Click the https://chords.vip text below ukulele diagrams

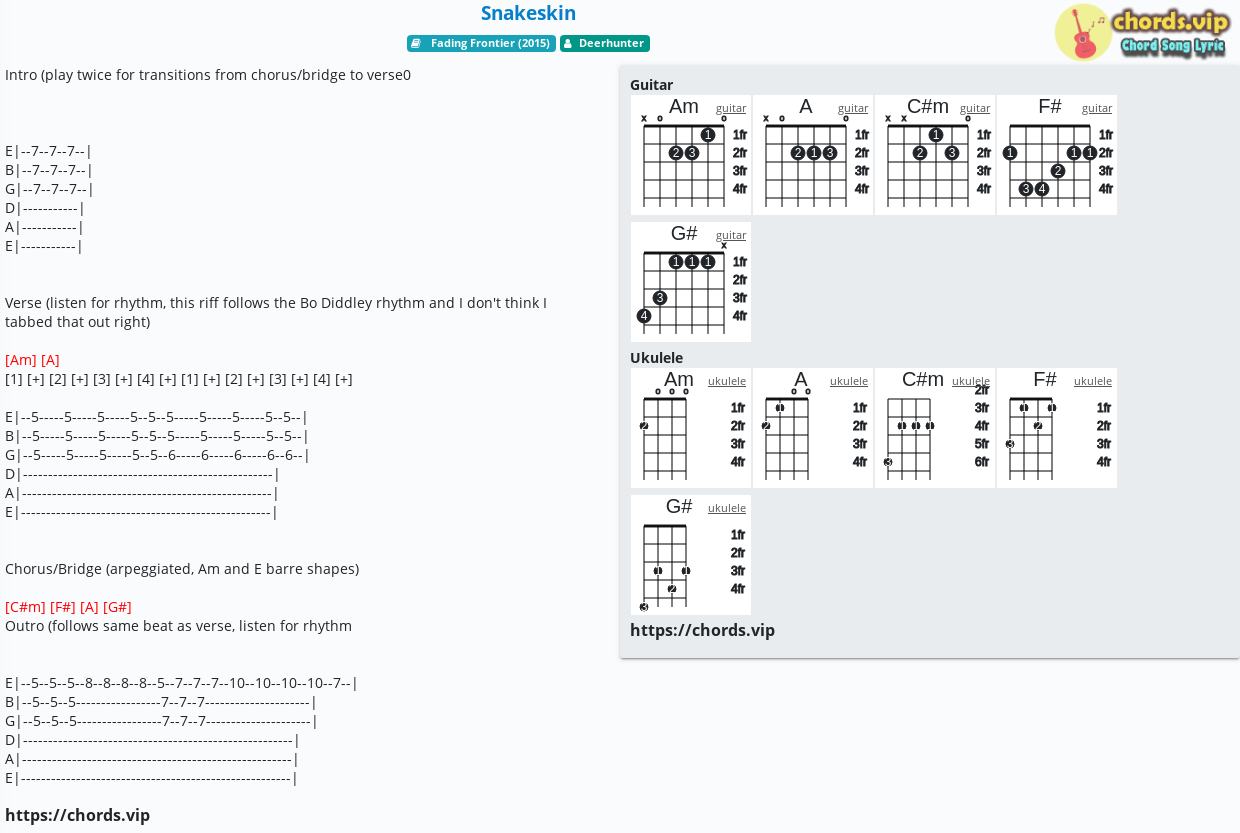(703, 630)
